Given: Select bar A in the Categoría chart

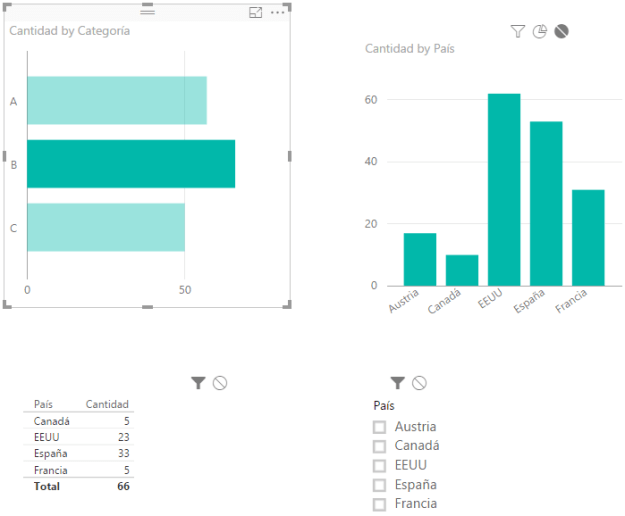Looking at the screenshot, I should point(116,100).
